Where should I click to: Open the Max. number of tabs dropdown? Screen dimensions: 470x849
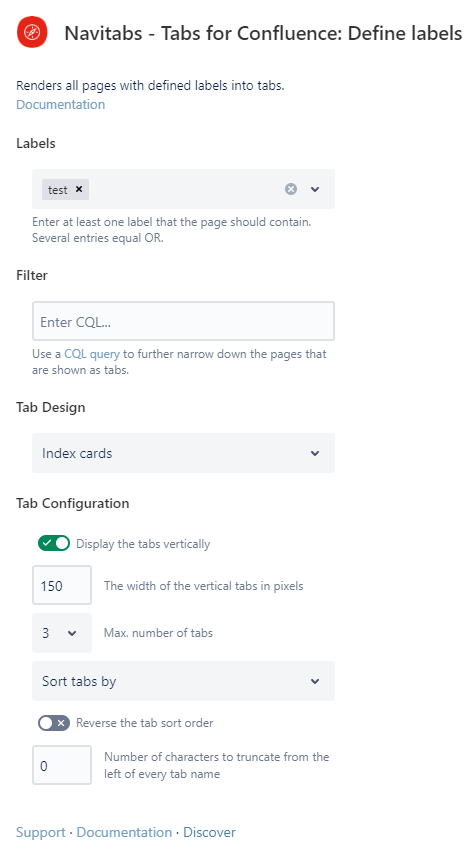pyautogui.click(x=62, y=633)
